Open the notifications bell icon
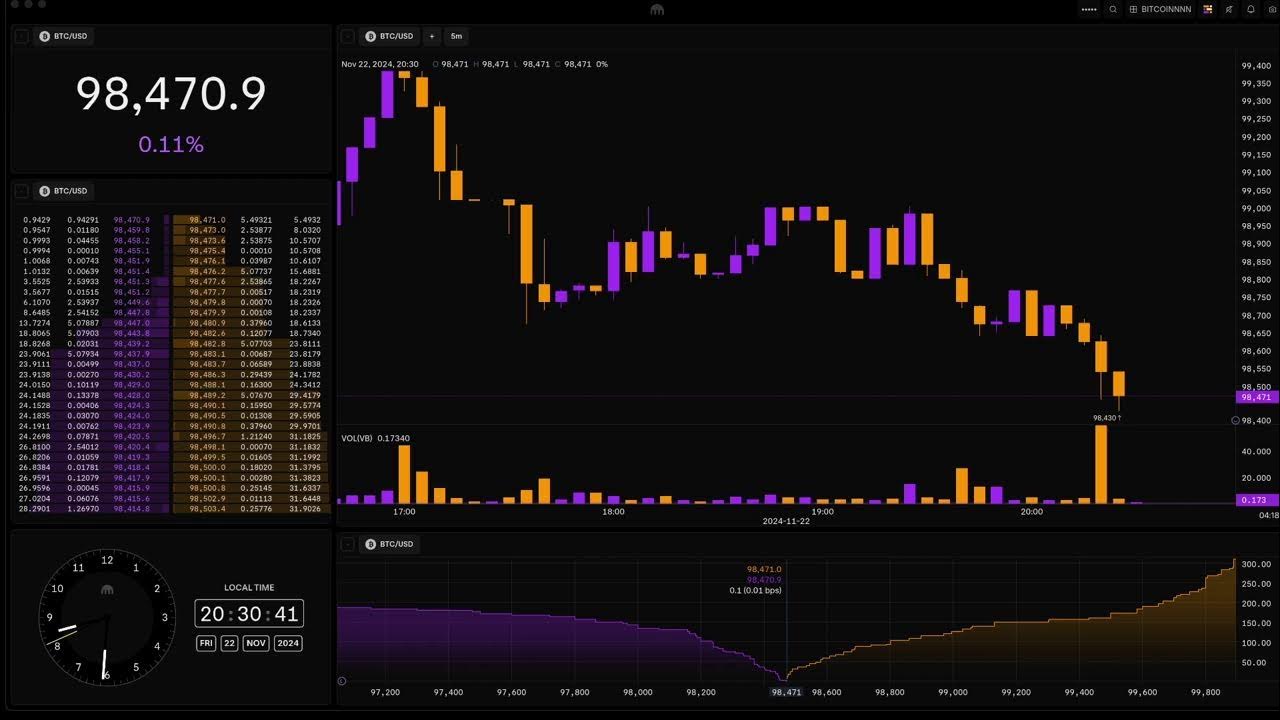 [x=1251, y=10]
